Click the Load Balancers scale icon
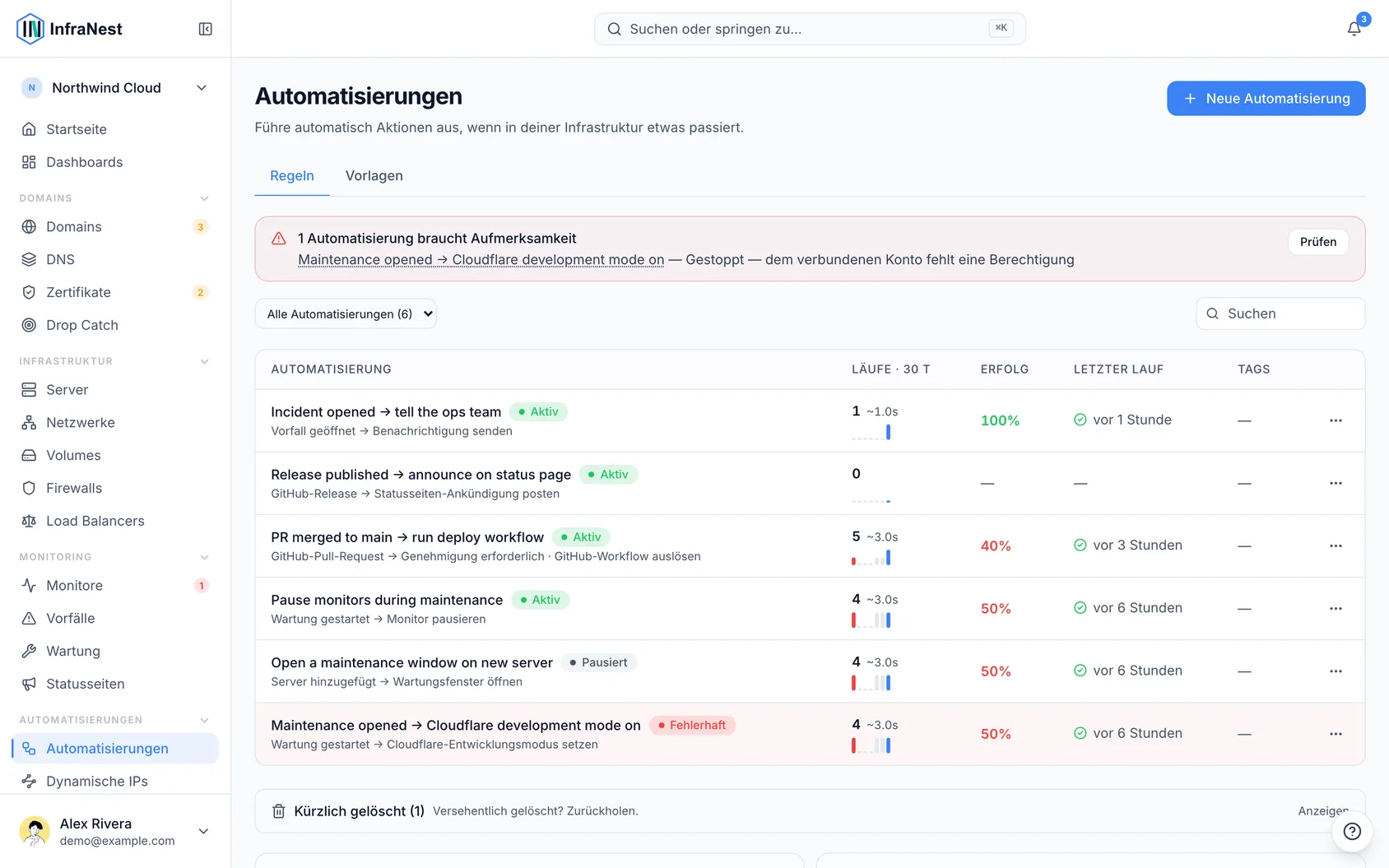Viewport: 1389px width, 868px height. (29, 521)
